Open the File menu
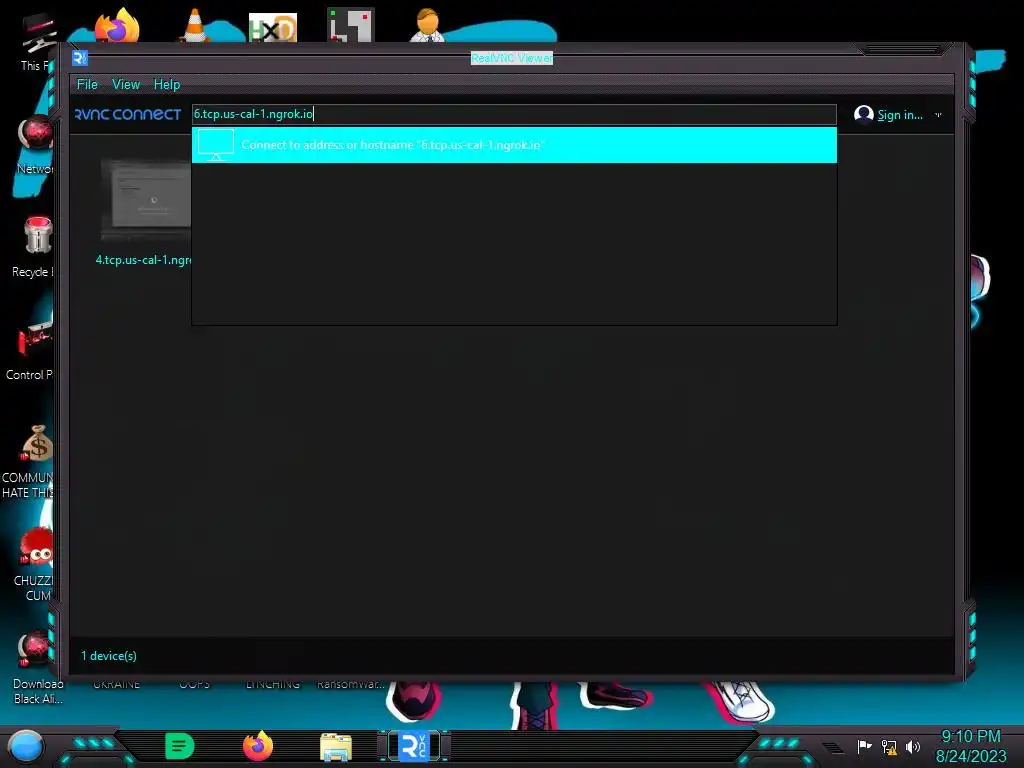Image resolution: width=1024 pixels, height=768 pixels. 87,84
